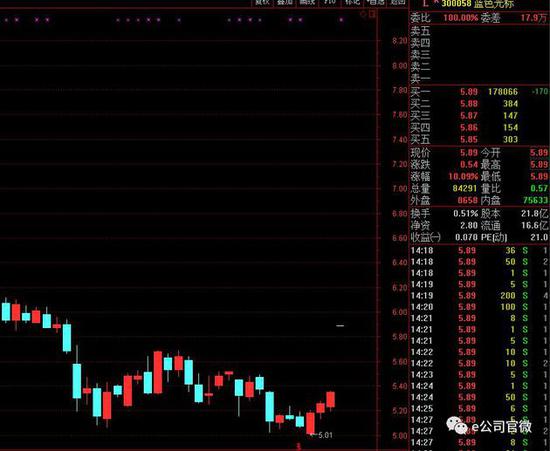The image size is (550, 451).
Task: Click the 净资 2.80 value
Action: [469, 226]
